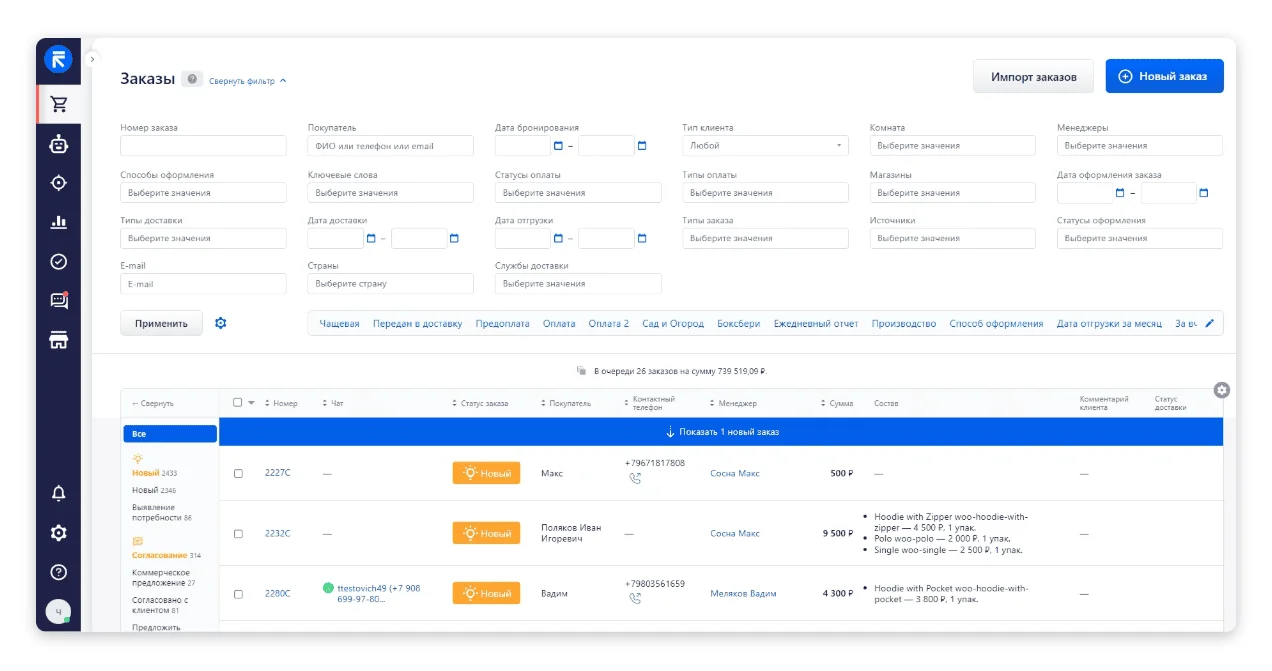Click the bar chart analytics sidebar icon

58,222
